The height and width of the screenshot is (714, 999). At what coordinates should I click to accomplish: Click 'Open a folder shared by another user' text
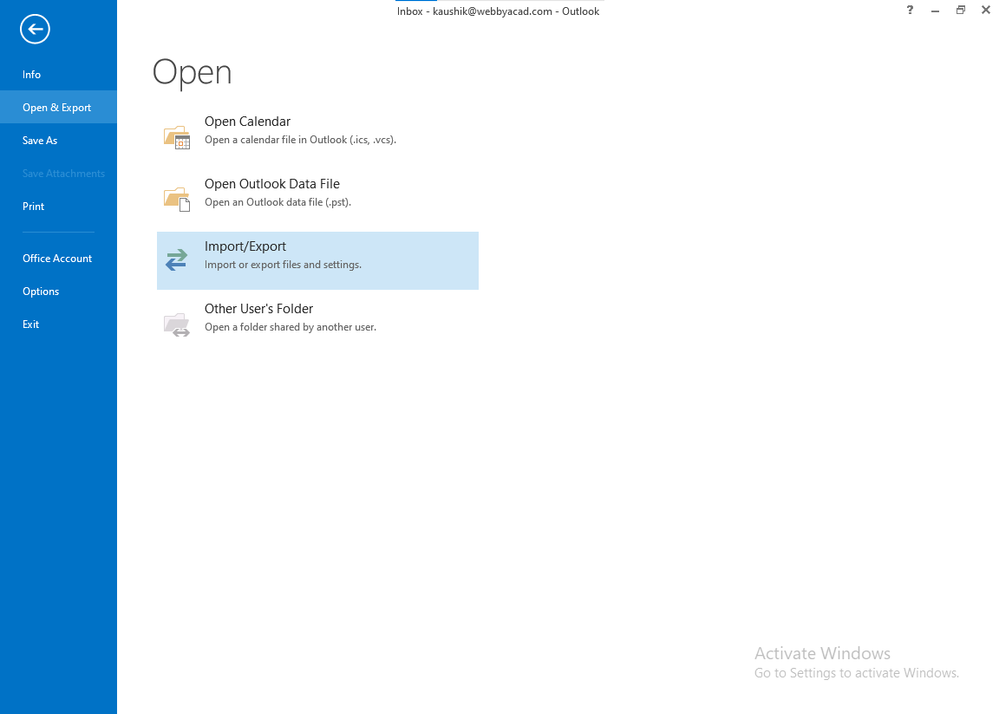click(291, 327)
